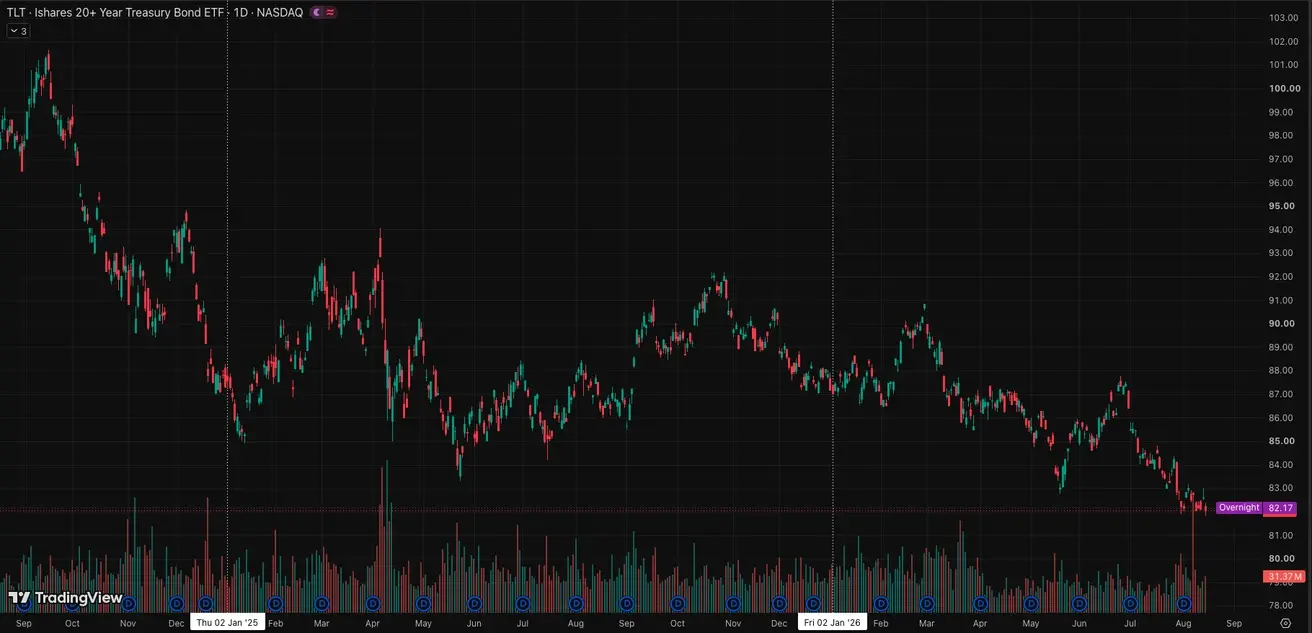Open chart settings gear on the time axis
This screenshot has height=633, width=1312.
point(1286,623)
